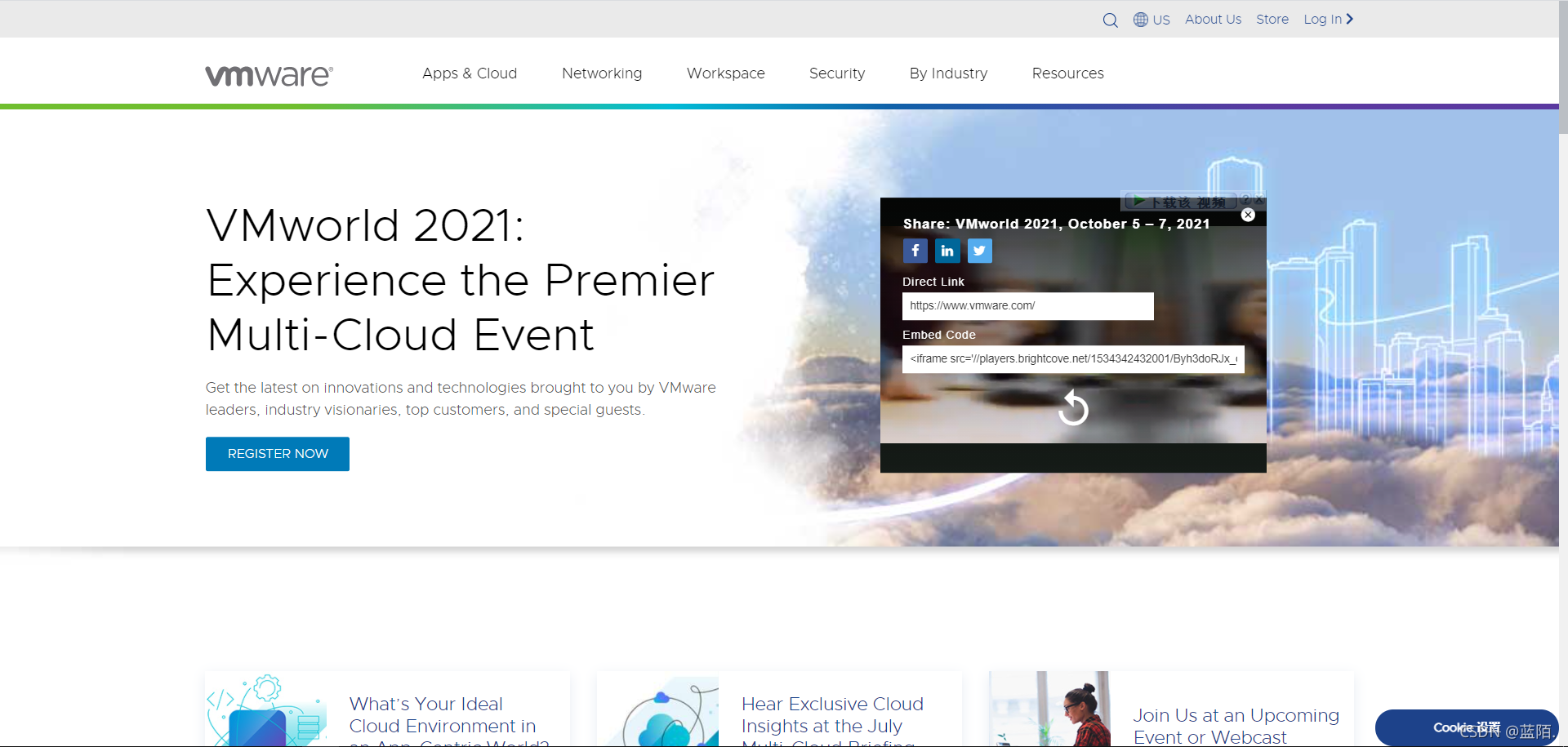
Task: Click the VMware logo
Action: (x=269, y=75)
